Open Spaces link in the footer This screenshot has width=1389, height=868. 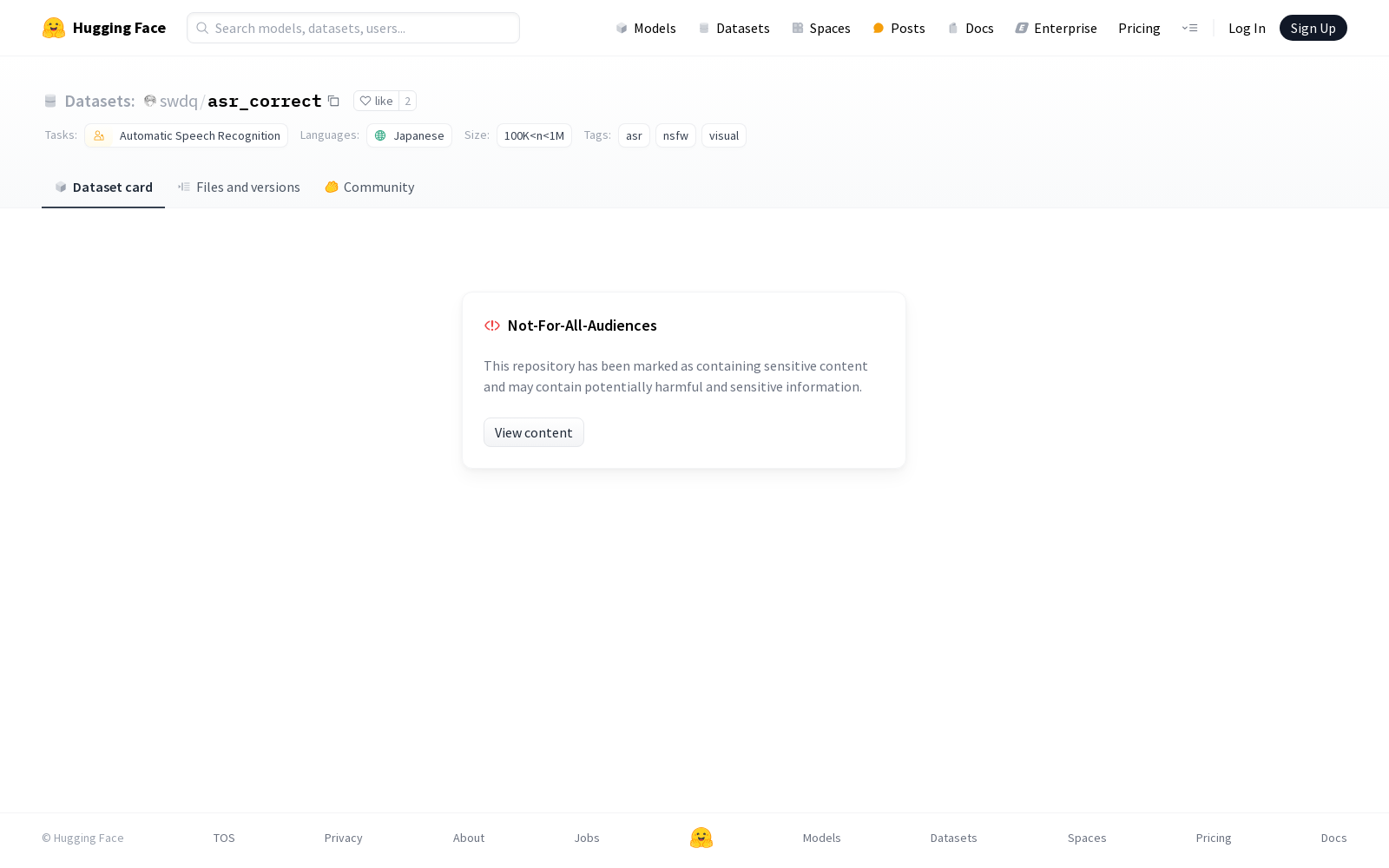[x=1087, y=838]
